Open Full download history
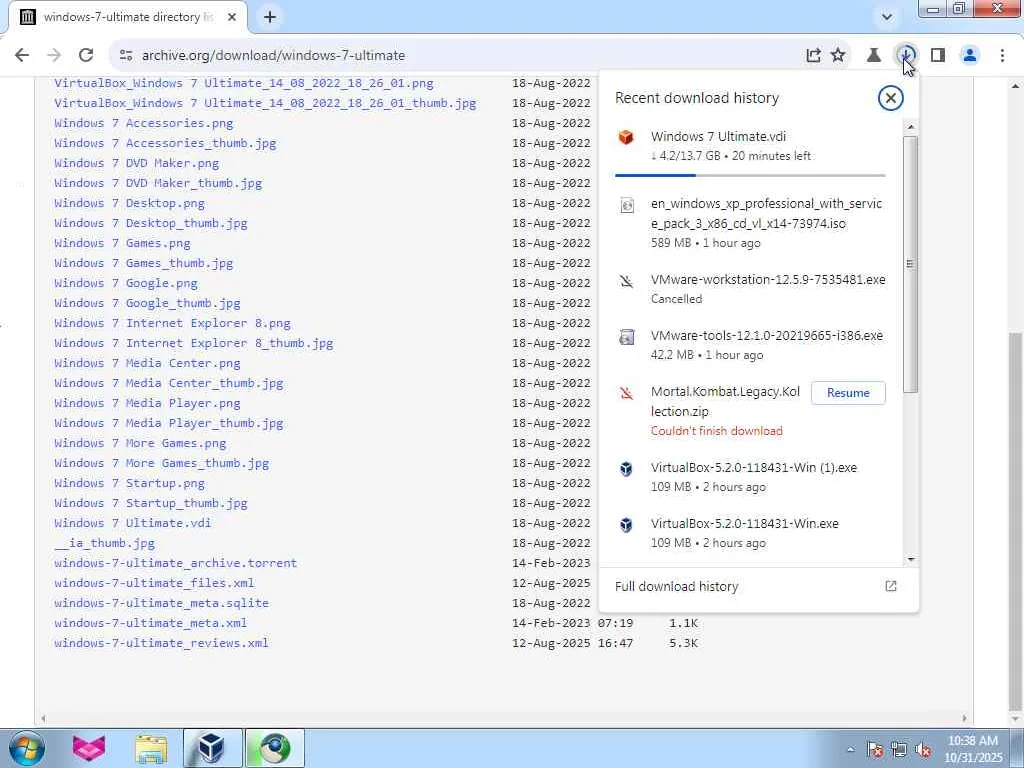1024x768 pixels. 758,586
